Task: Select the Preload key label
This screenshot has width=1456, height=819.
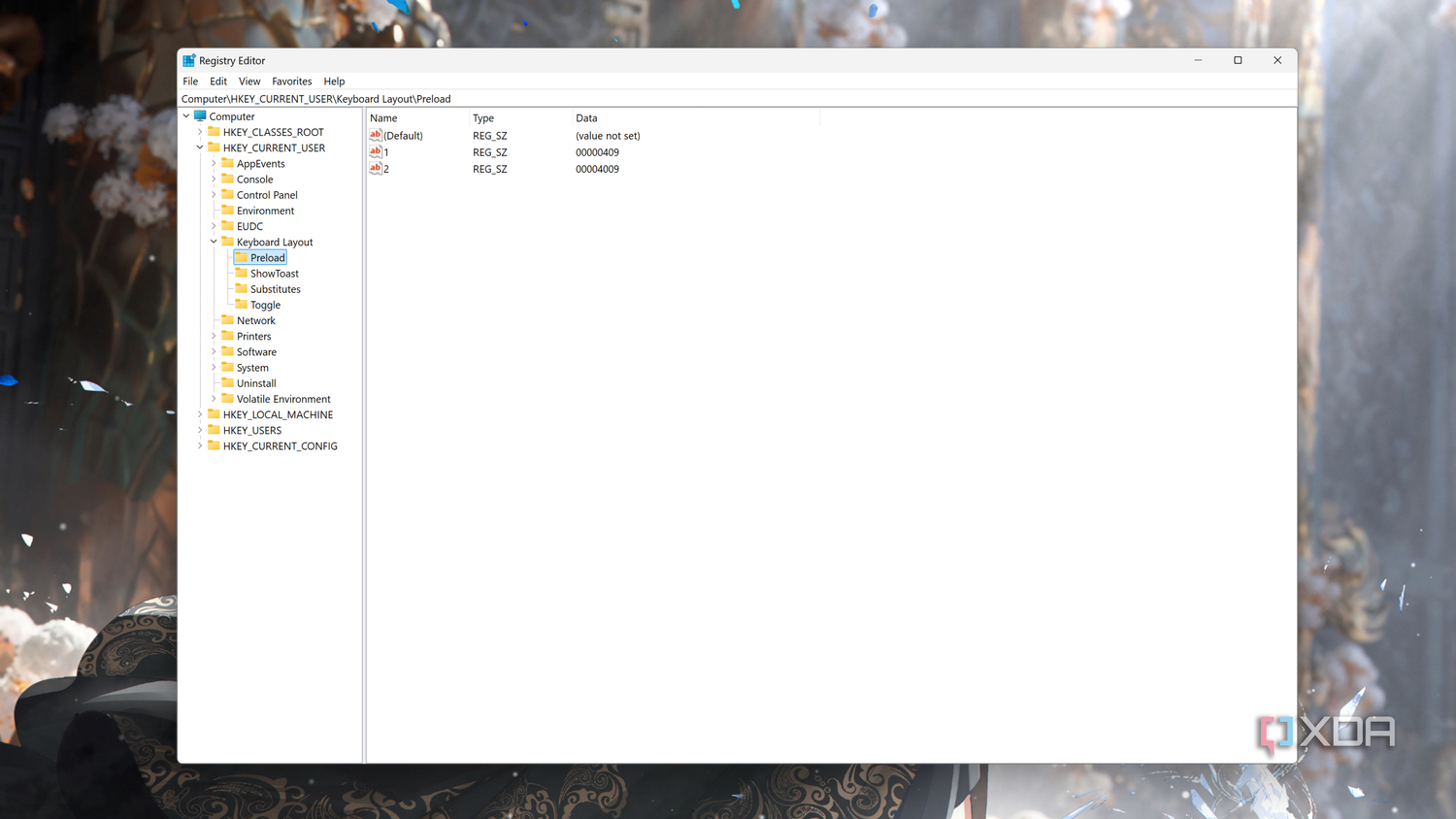Action: click(268, 258)
